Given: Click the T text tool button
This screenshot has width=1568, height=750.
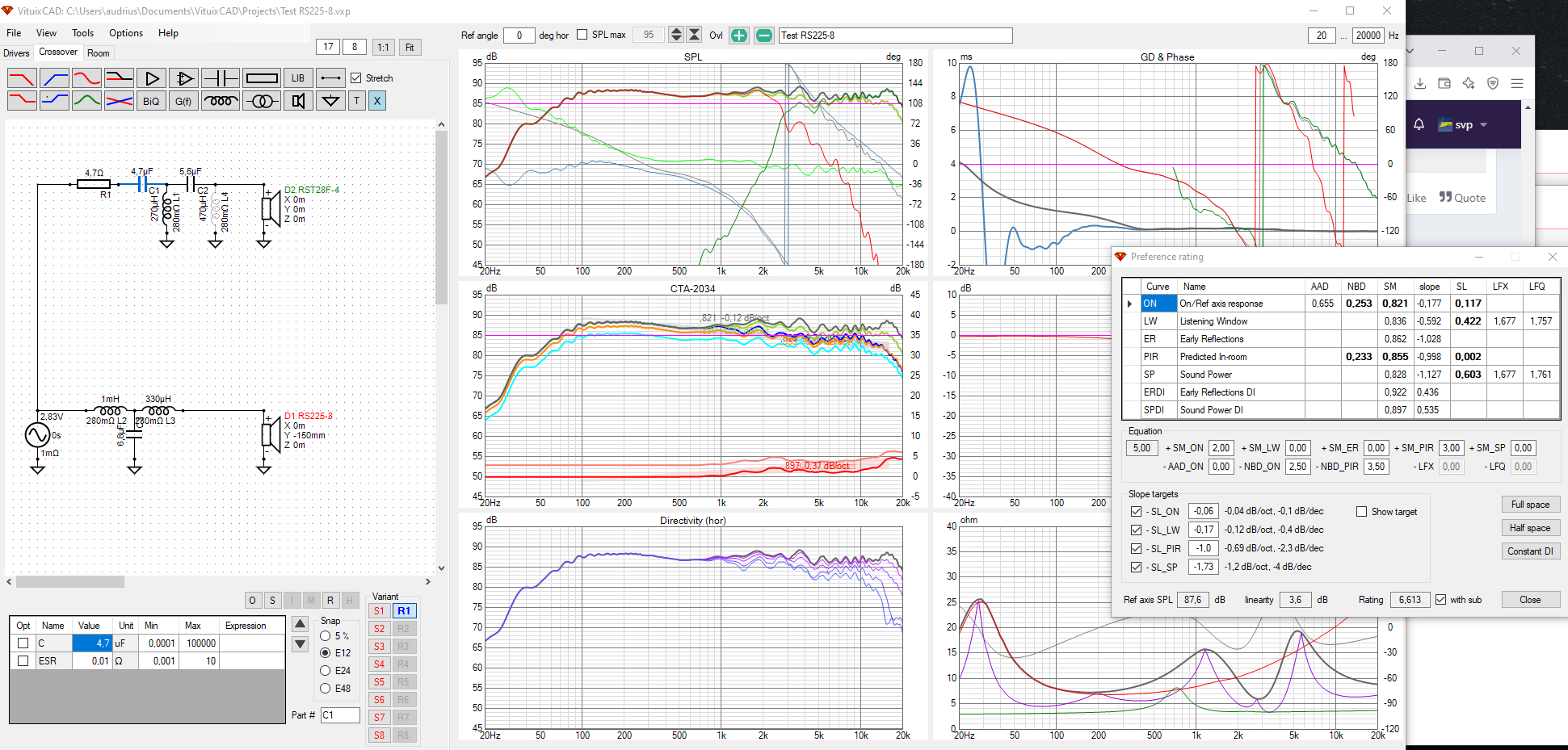Looking at the screenshot, I should [356, 101].
